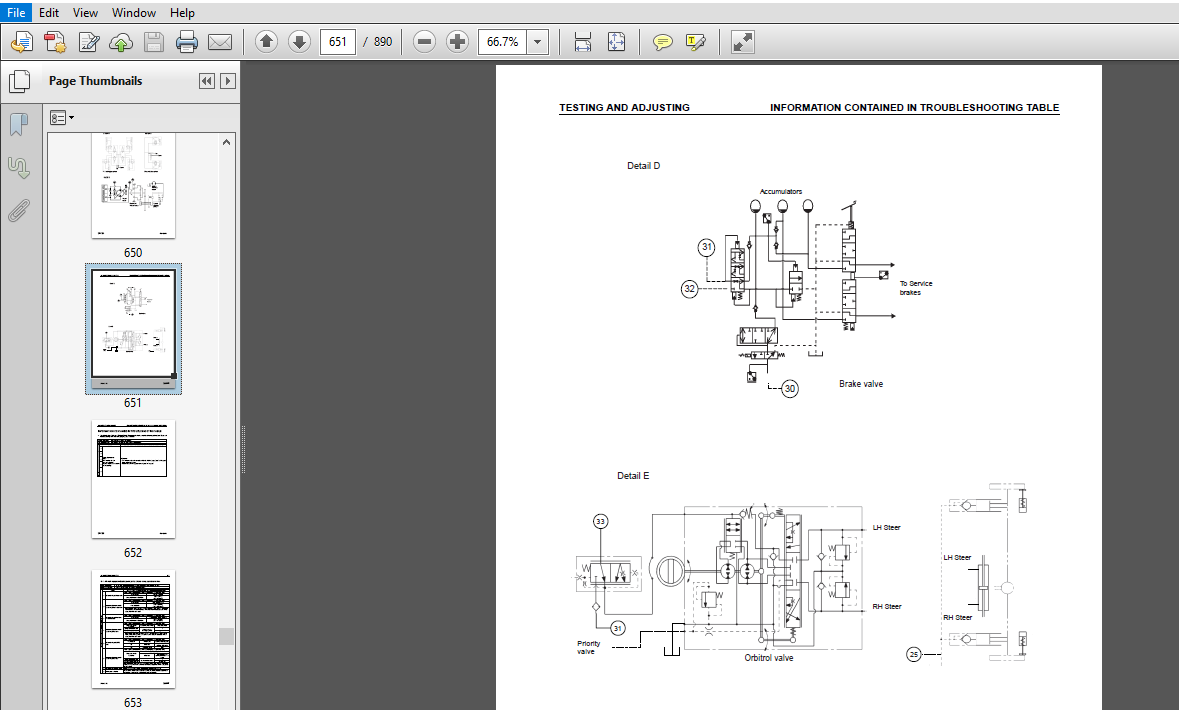
Task: Click the Print icon
Action: [x=186, y=42]
